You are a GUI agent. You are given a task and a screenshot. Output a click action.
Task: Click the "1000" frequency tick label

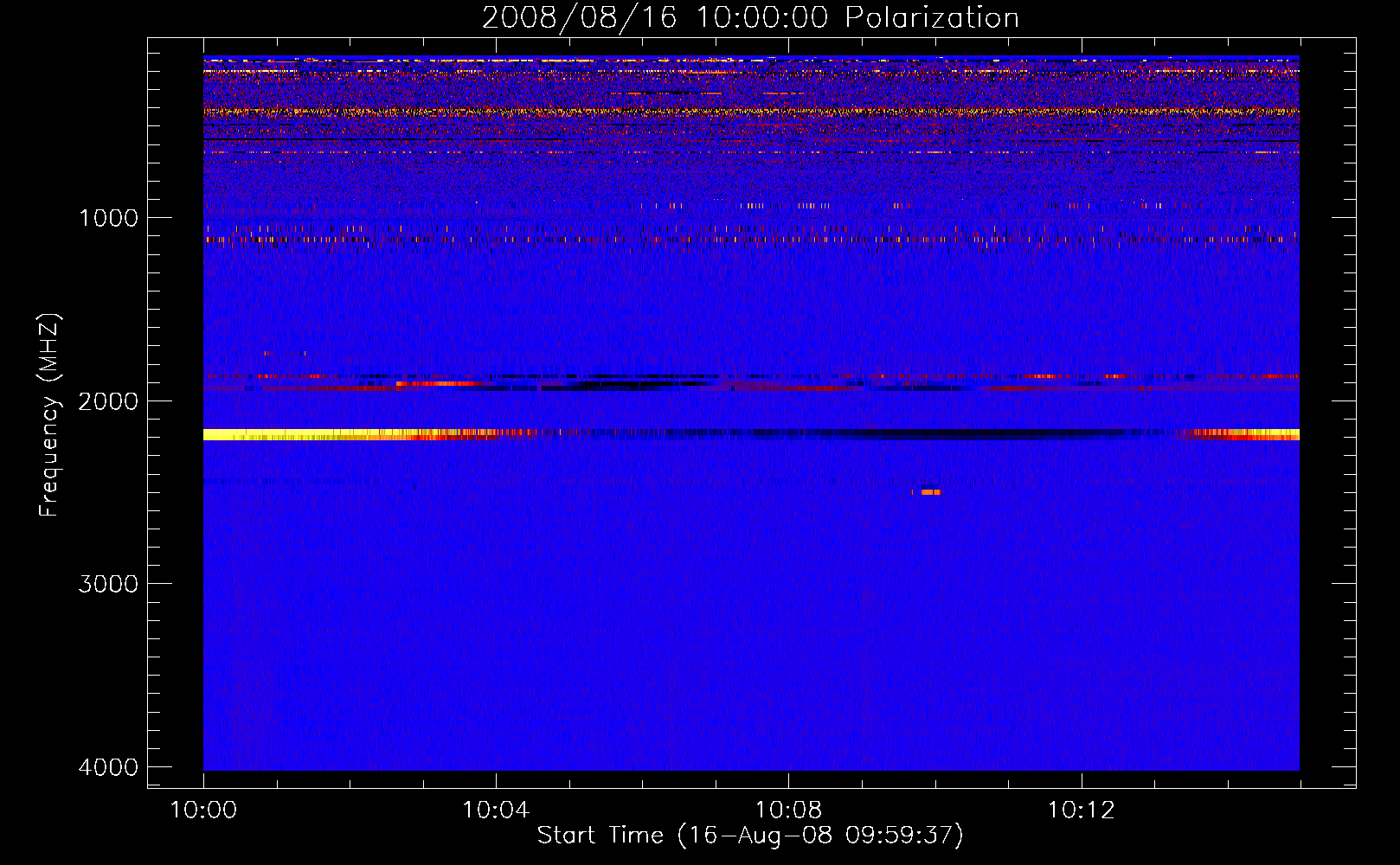108,218
